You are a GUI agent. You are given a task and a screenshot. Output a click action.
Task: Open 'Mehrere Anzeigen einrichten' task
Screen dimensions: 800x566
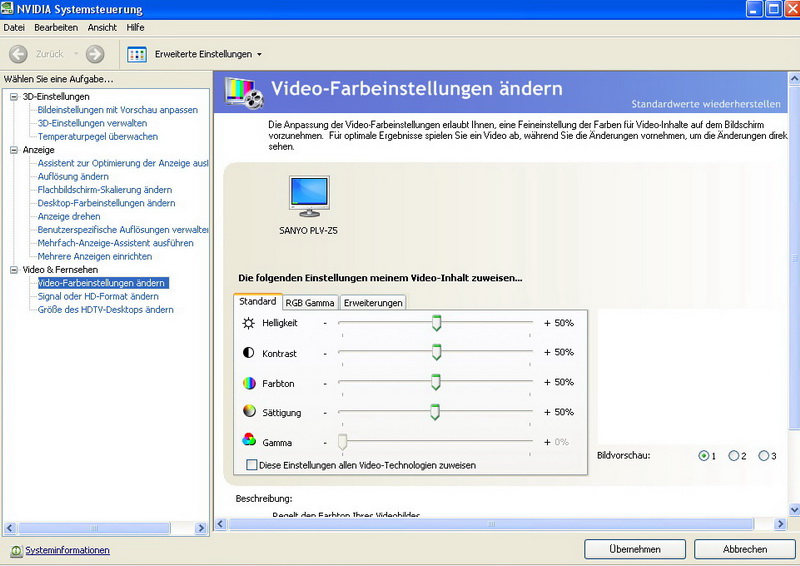pyautogui.click(x=95, y=256)
